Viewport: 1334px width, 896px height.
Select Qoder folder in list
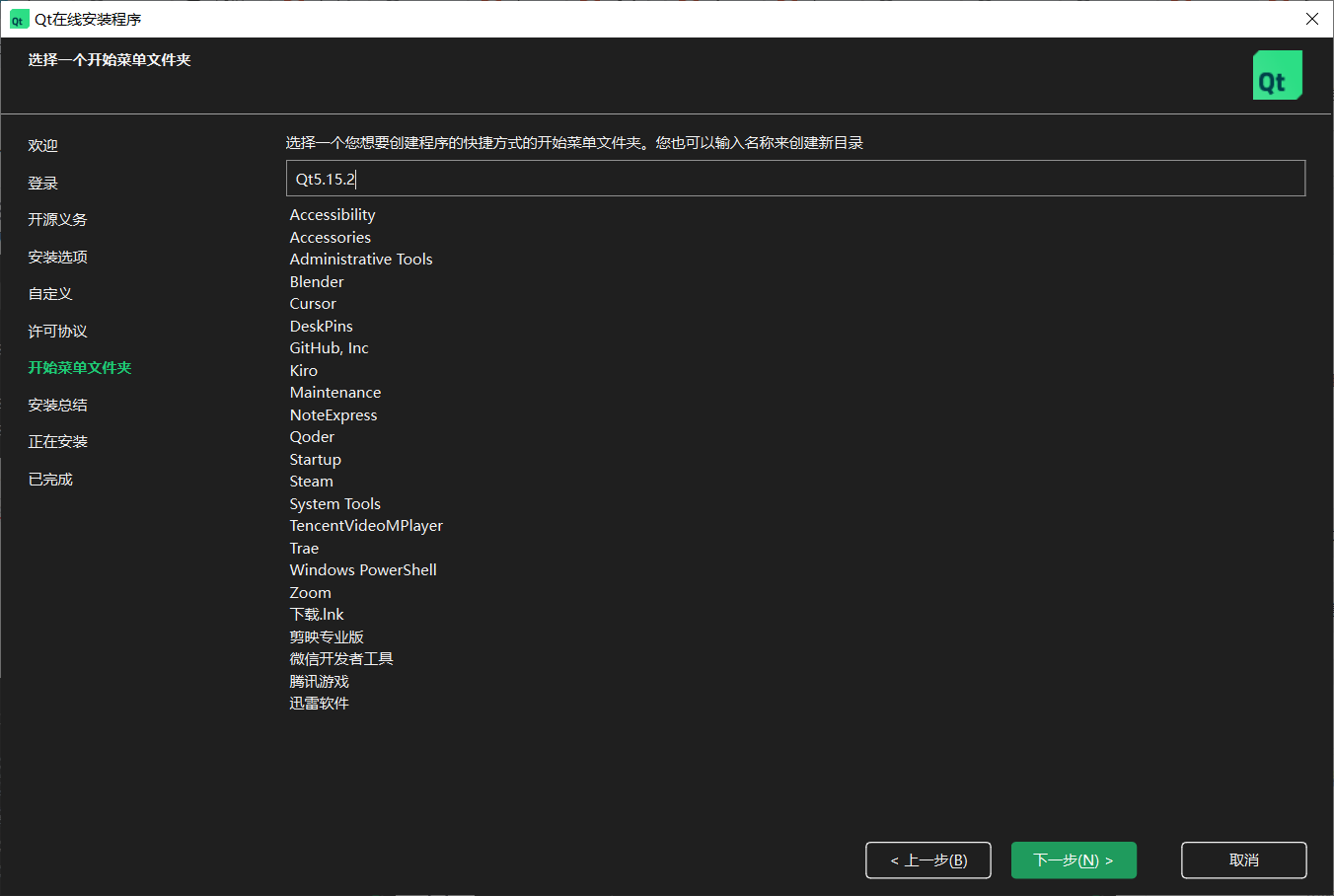(x=312, y=437)
